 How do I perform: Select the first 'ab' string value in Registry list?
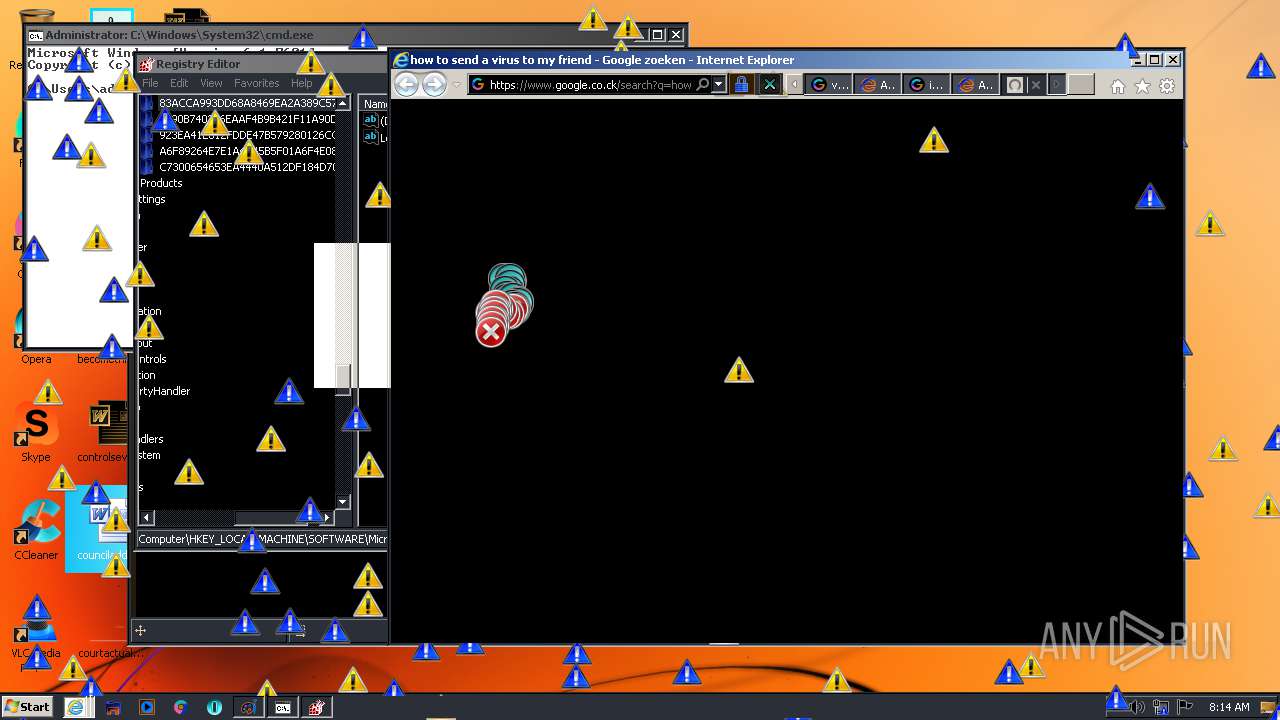click(x=371, y=120)
